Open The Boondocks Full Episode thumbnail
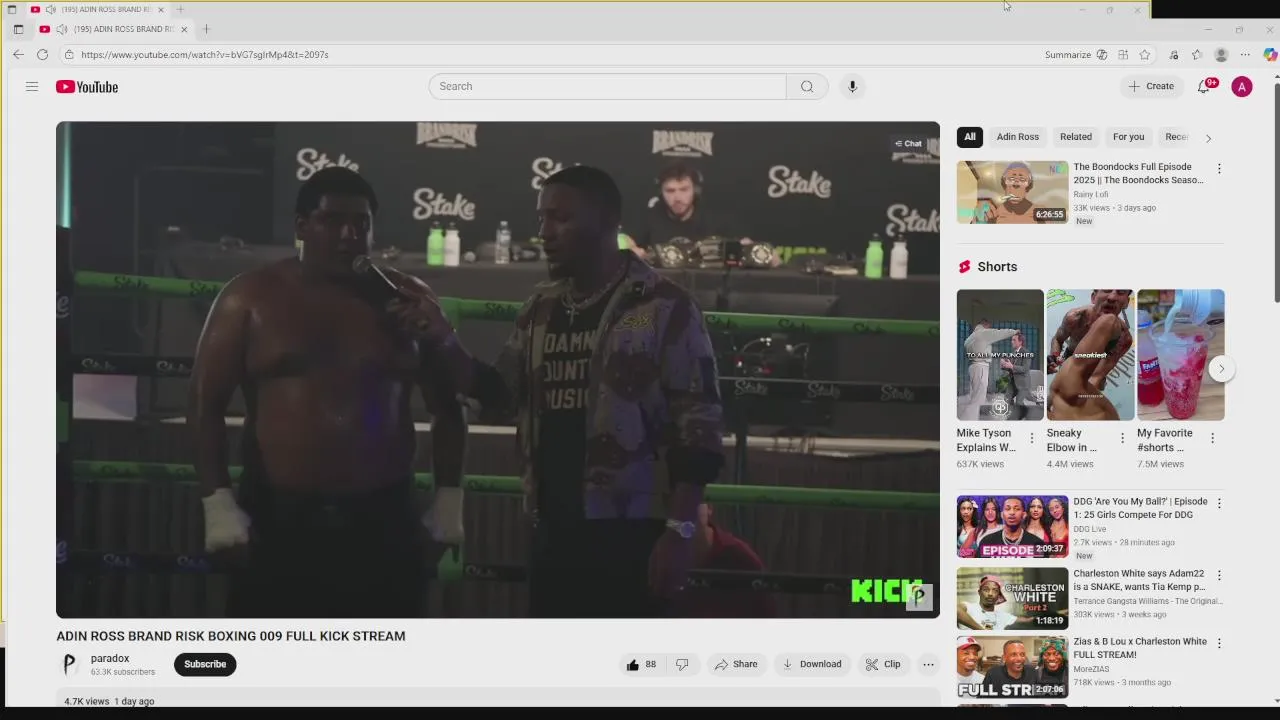The height and width of the screenshot is (720, 1280). [x=1012, y=192]
